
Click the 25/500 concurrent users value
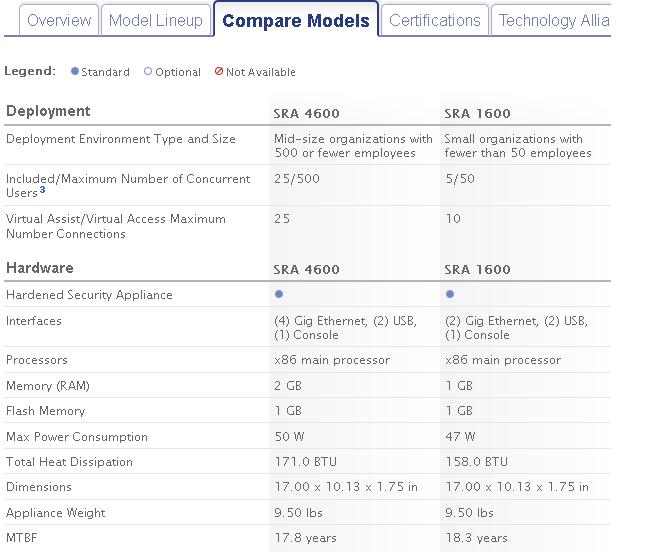[297, 179]
